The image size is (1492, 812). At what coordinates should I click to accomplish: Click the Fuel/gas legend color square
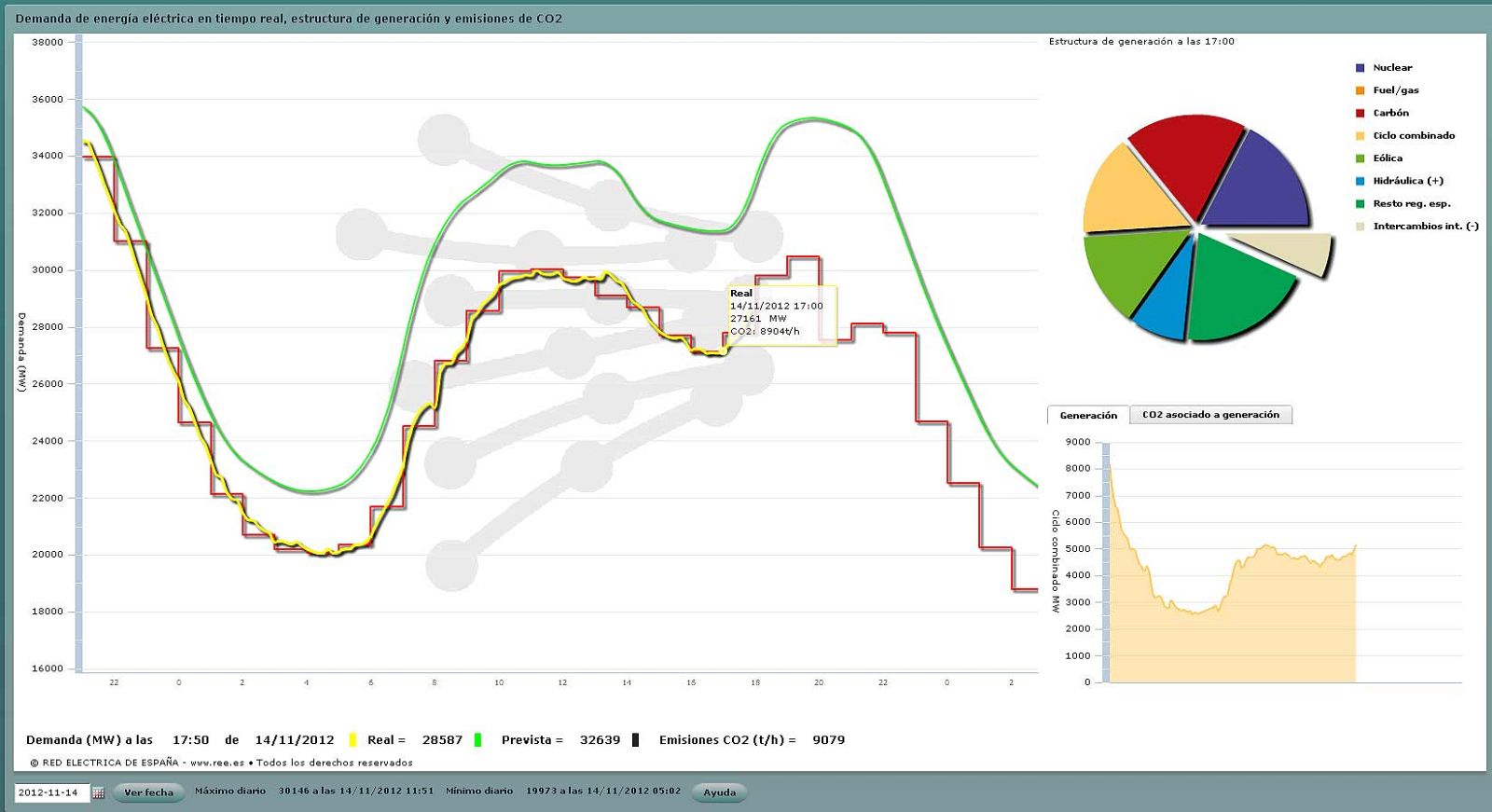pos(1361,90)
